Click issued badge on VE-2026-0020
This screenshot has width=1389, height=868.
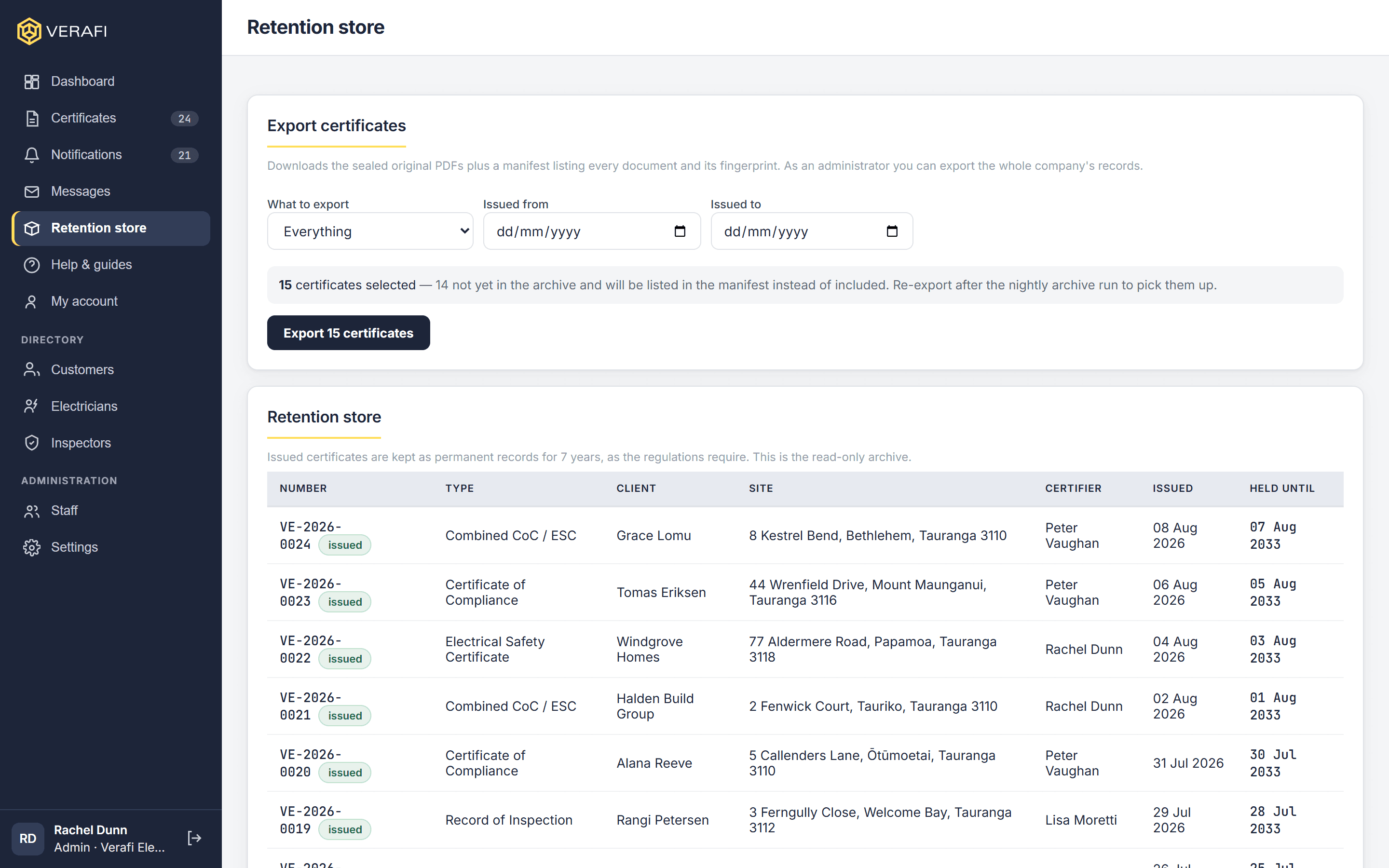345,773
